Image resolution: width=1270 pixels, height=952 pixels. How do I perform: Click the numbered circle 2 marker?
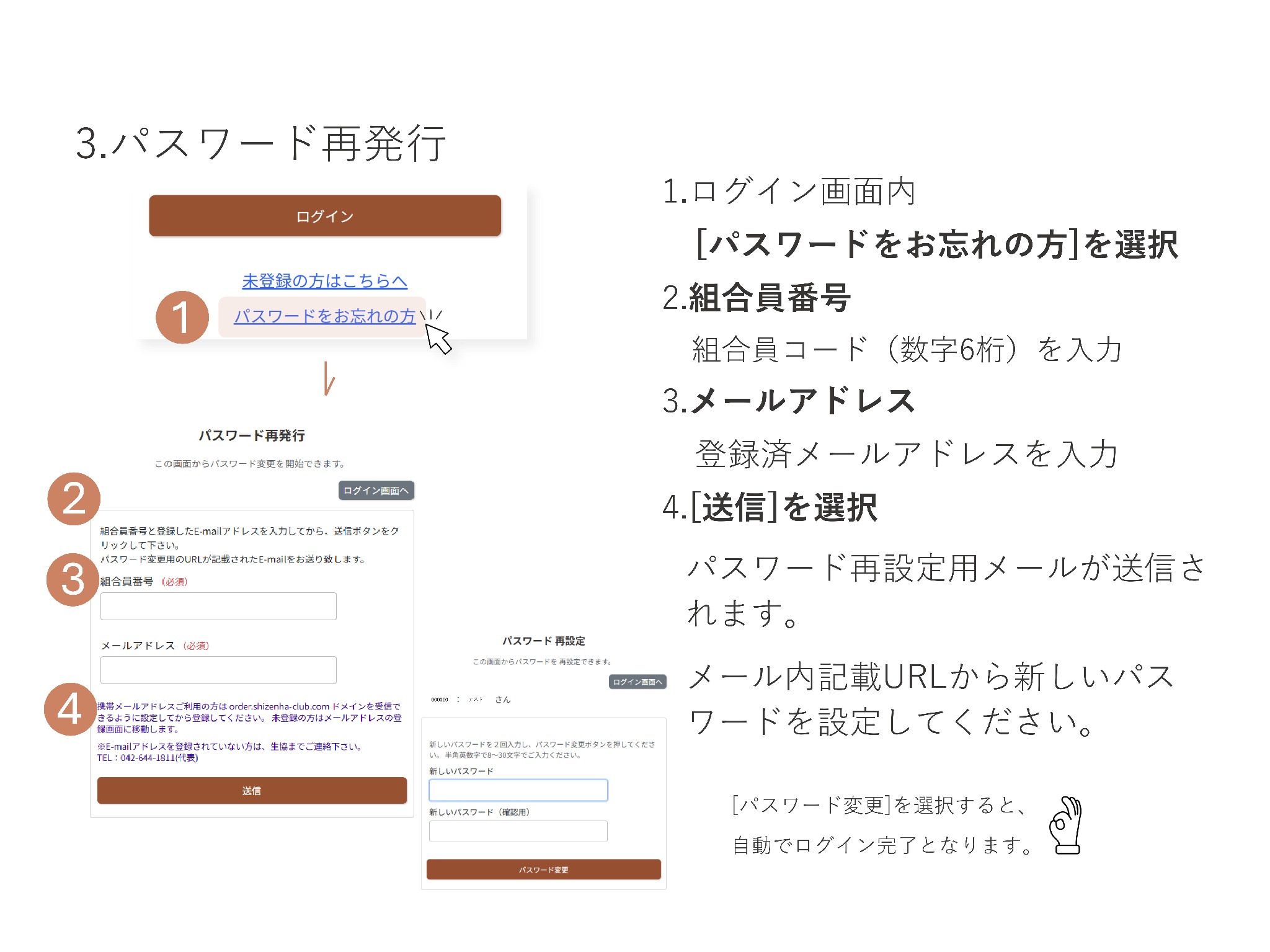74,499
